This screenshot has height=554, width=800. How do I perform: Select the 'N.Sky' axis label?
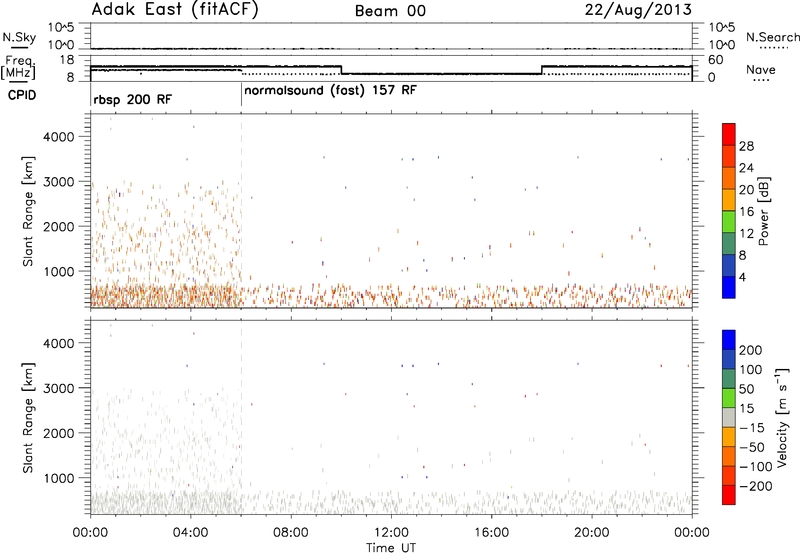19,37
